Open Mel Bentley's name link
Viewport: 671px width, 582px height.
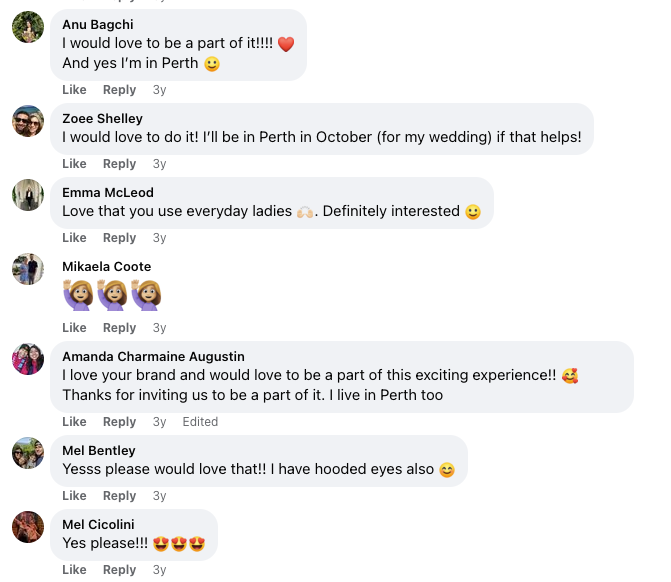tap(99, 450)
